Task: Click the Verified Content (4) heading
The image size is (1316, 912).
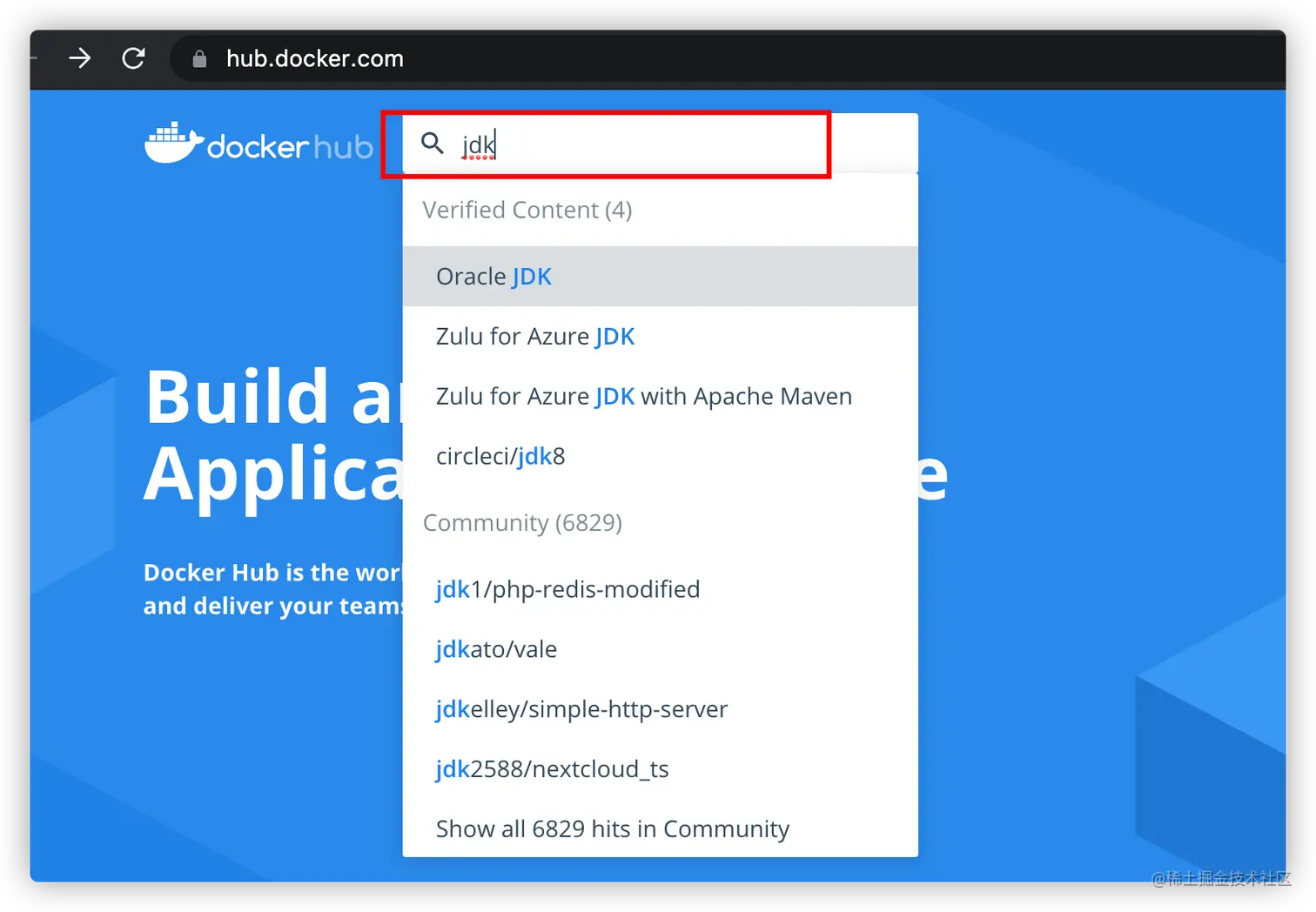Action: pyautogui.click(x=527, y=210)
